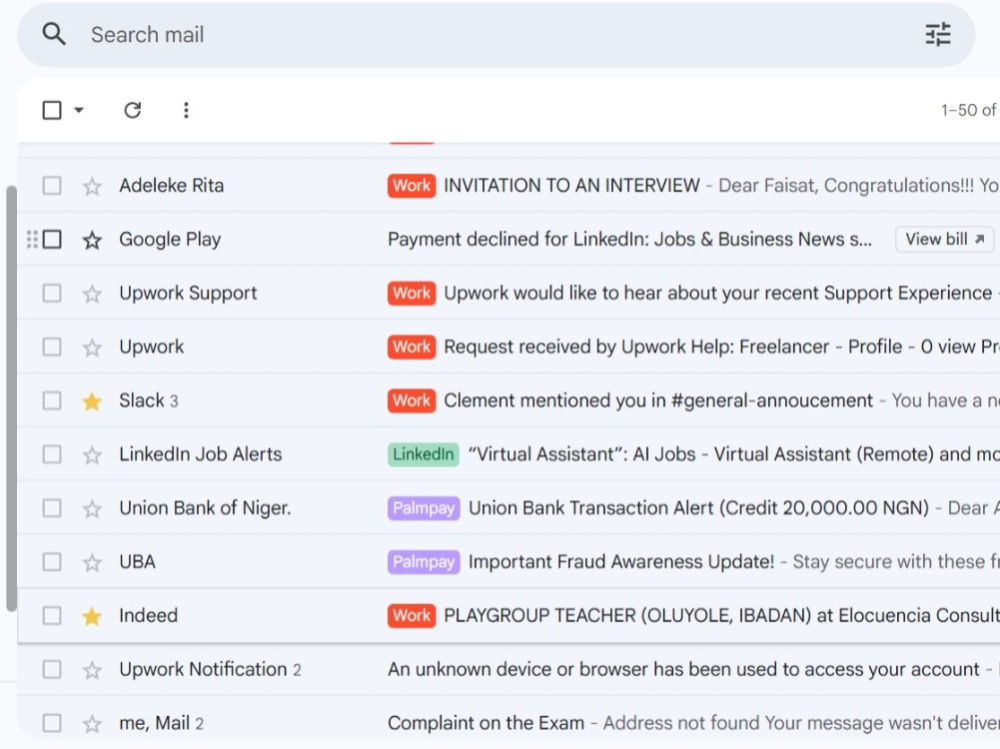This screenshot has width=1000, height=749.
Task: Select the Google Play email checkbox
Action: [x=52, y=239]
